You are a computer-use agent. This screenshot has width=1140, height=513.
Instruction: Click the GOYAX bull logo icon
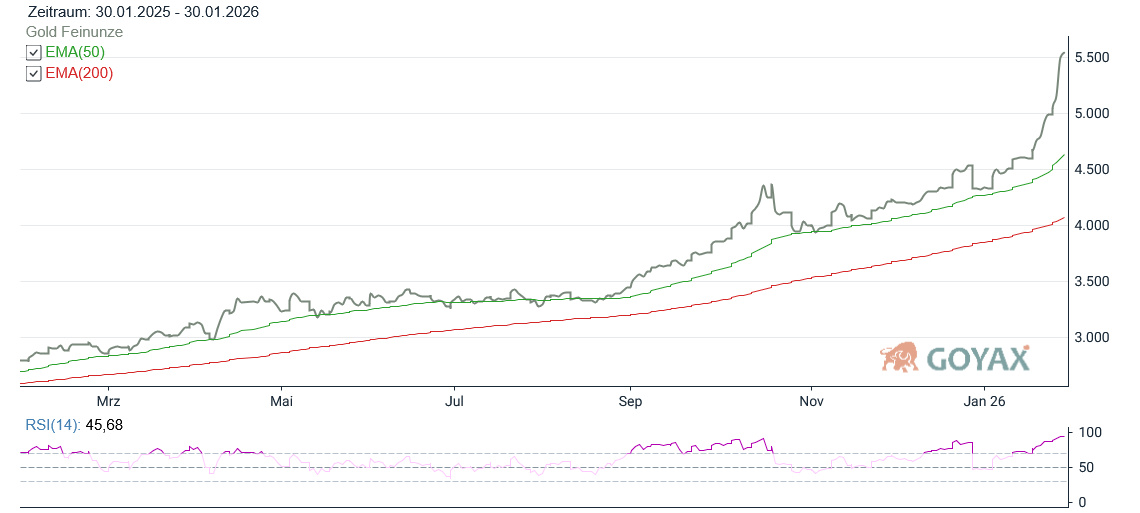[899, 357]
